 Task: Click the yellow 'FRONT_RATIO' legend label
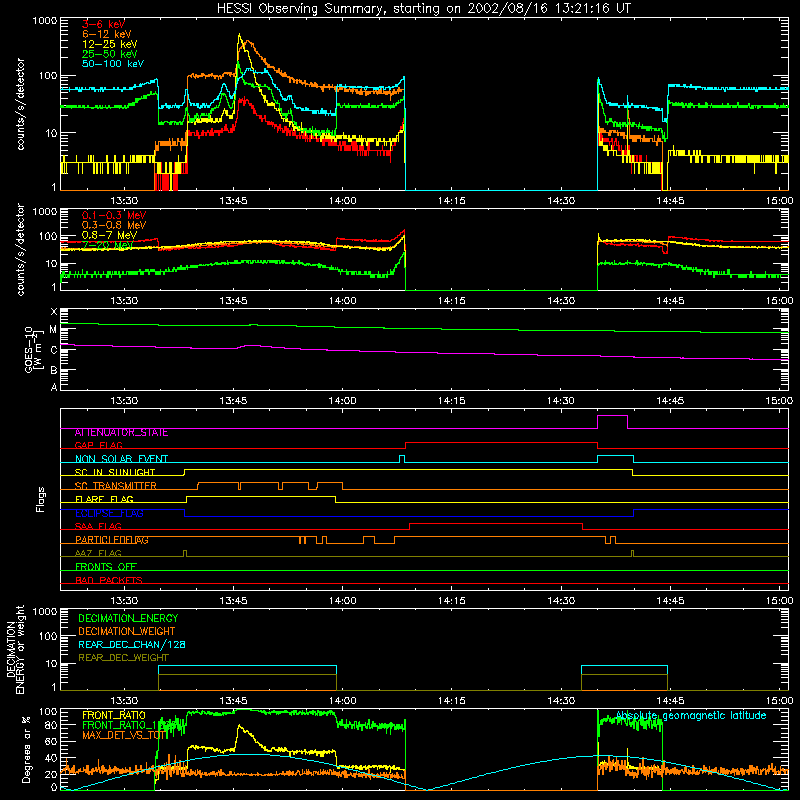(x=114, y=715)
